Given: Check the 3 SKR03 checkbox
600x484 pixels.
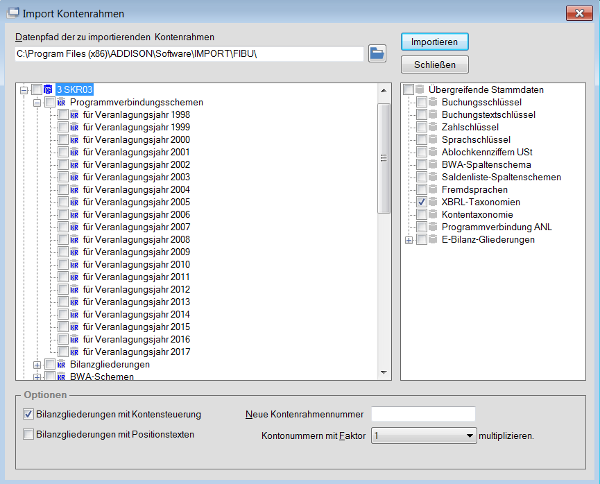Looking at the screenshot, I should coord(37,90).
